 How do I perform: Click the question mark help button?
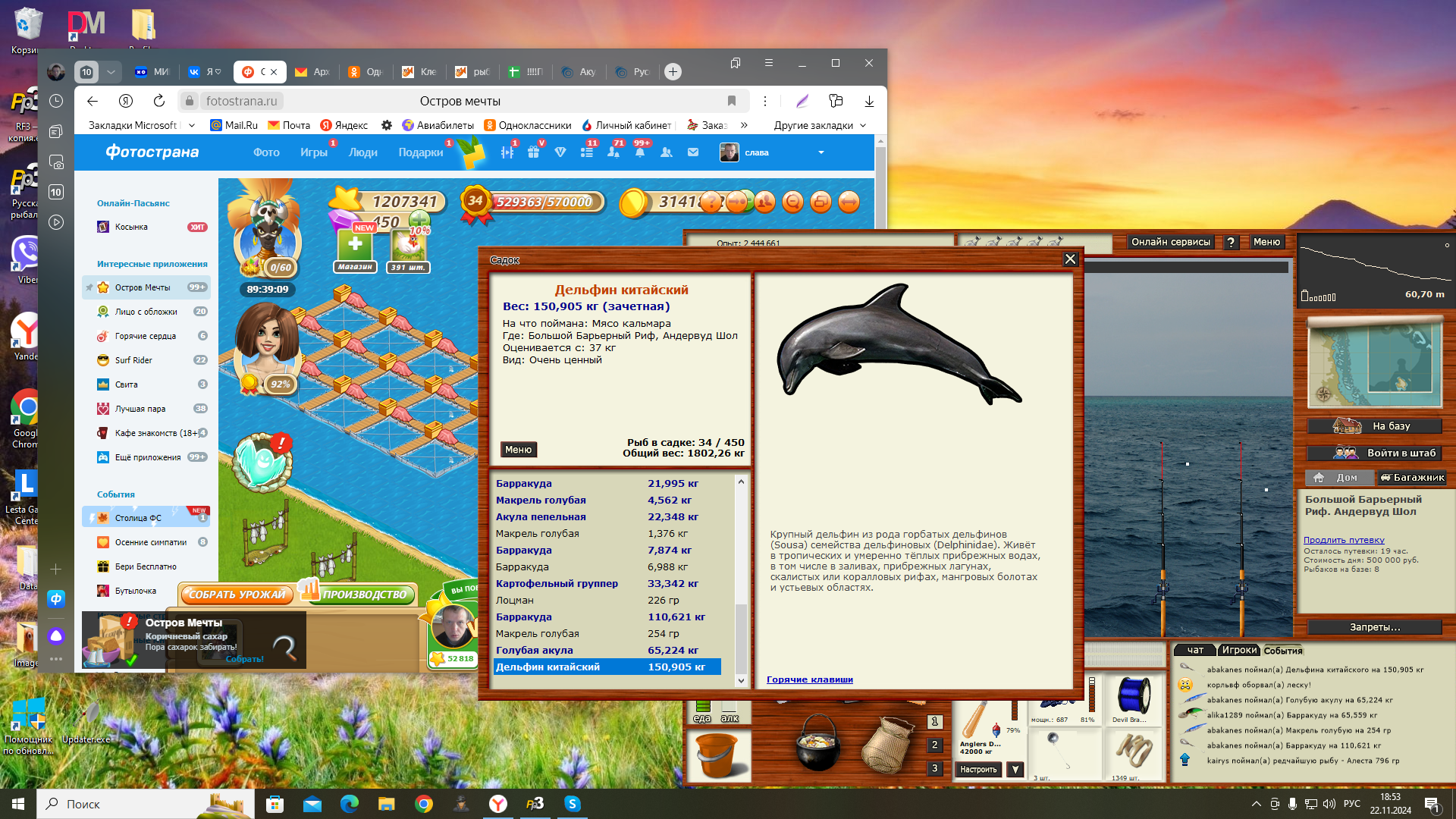coord(1231,242)
